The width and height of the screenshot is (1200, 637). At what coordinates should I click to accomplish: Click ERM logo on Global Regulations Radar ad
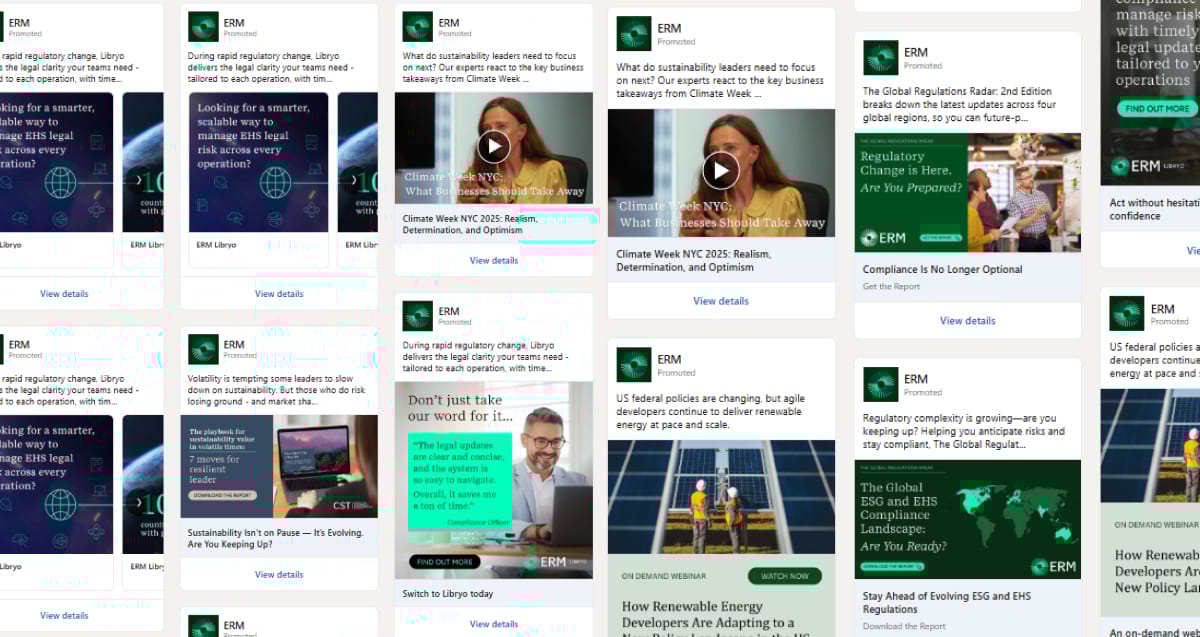(881, 58)
